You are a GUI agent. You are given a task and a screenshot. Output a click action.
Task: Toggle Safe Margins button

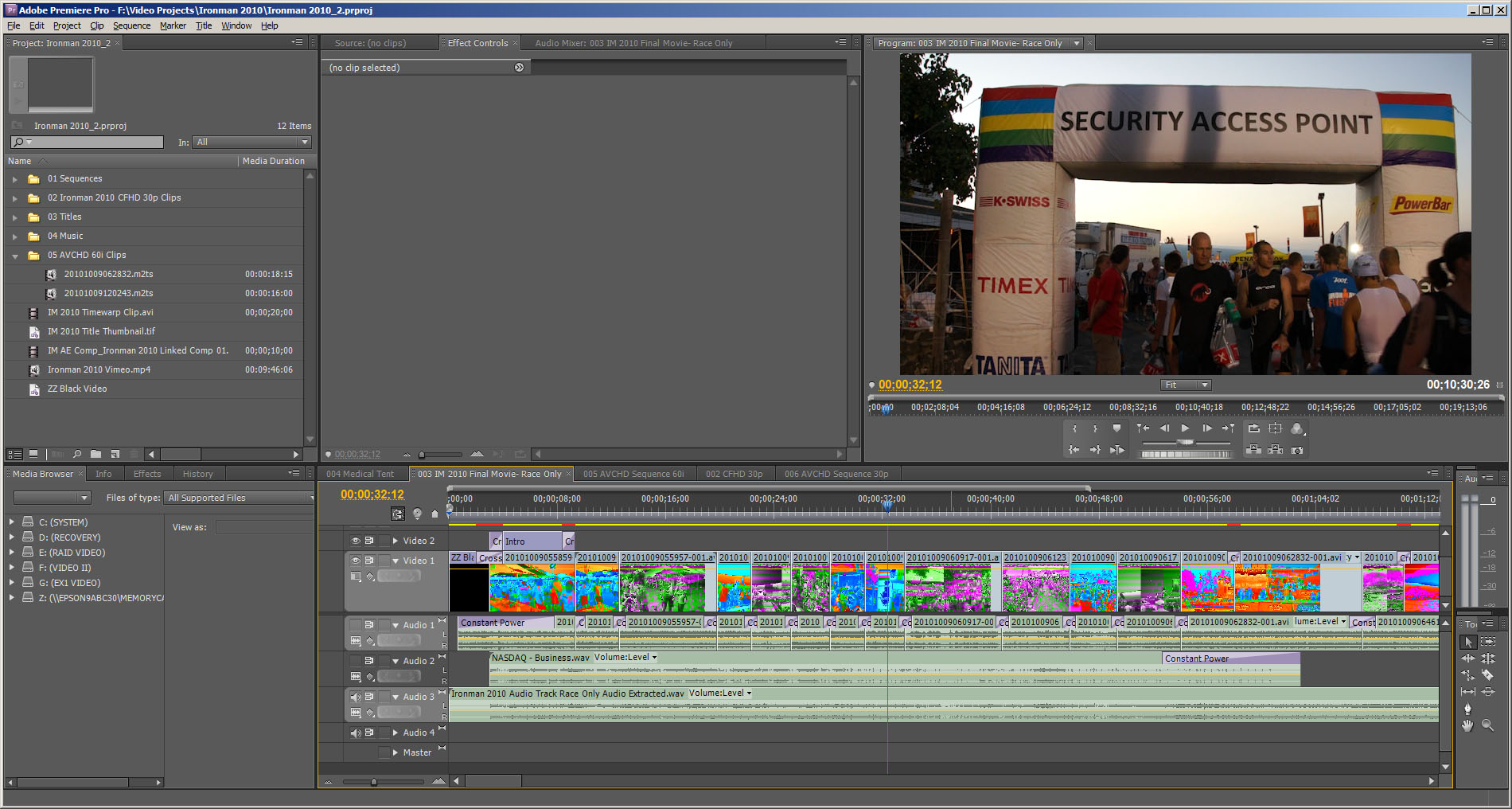coord(1276,428)
